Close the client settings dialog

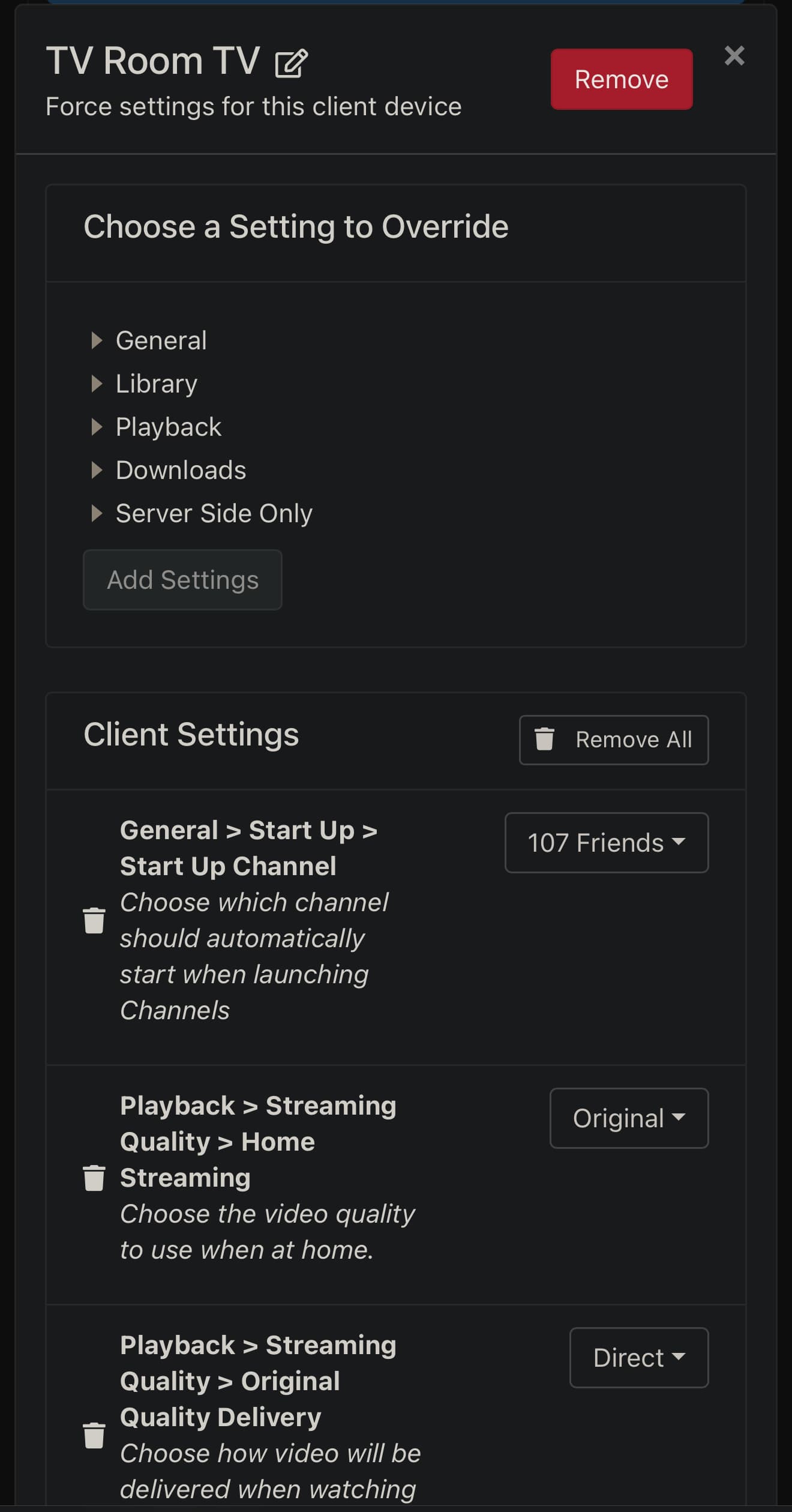(x=734, y=56)
